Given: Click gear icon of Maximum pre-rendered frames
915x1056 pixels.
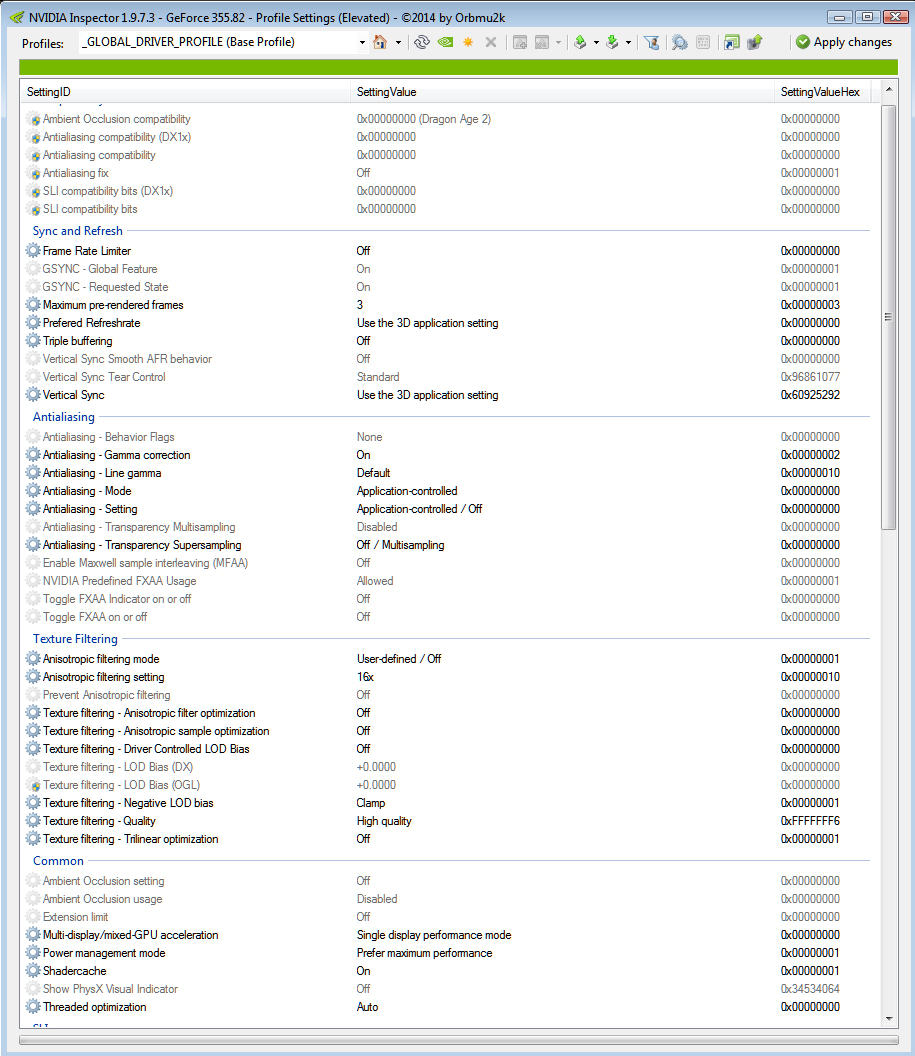Looking at the screenshot, I should click(33, 304).
